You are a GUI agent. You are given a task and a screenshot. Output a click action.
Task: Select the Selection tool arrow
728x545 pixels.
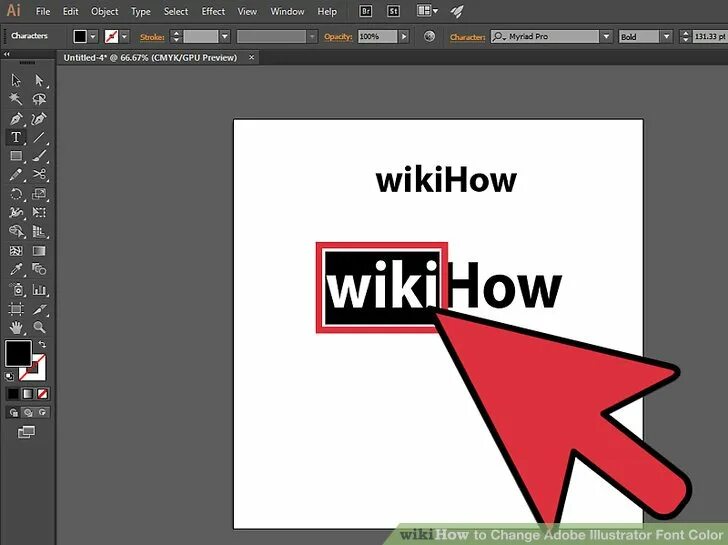click(x=16, y=80)
